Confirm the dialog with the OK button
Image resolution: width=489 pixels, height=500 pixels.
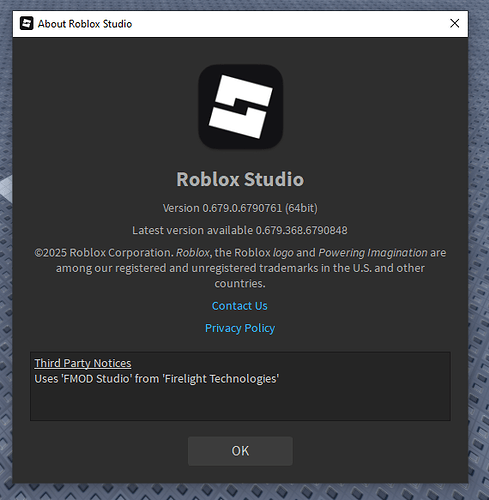[240, 451]
